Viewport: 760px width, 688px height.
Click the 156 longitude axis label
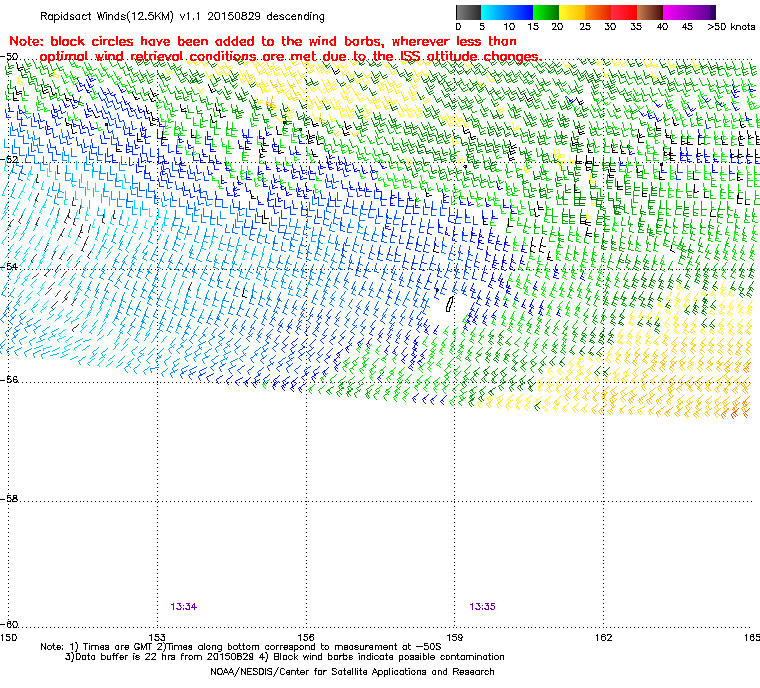point(306,637)
